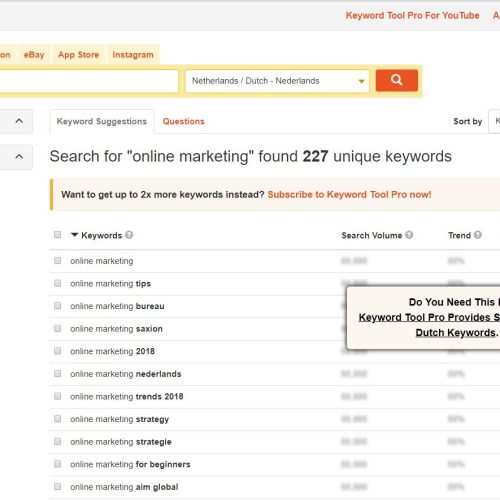
Task: Open Keyword Tool Pro For YouTube link
Action: coord(412,15)
